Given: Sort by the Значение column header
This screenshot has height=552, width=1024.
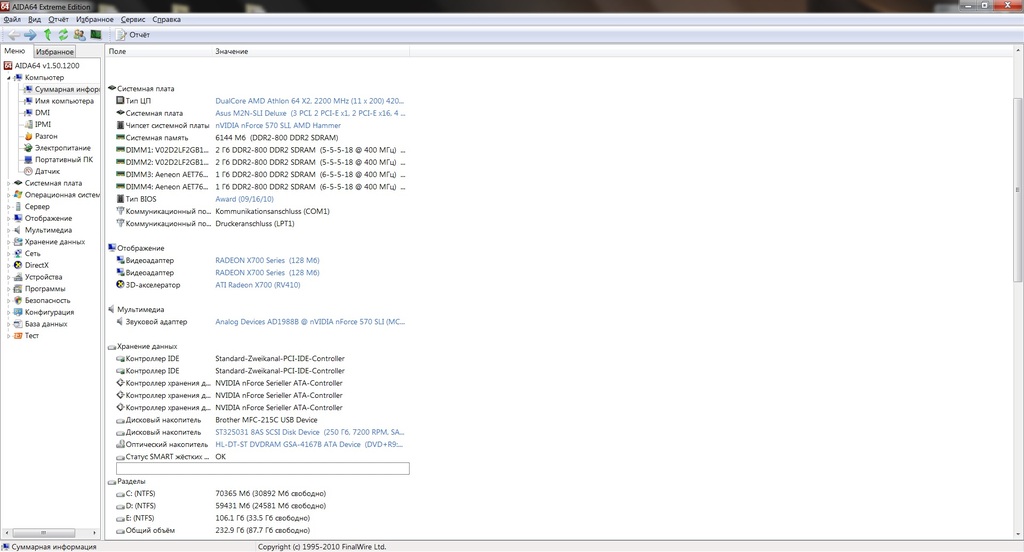Looking at the screenshot, I should 311,51.
